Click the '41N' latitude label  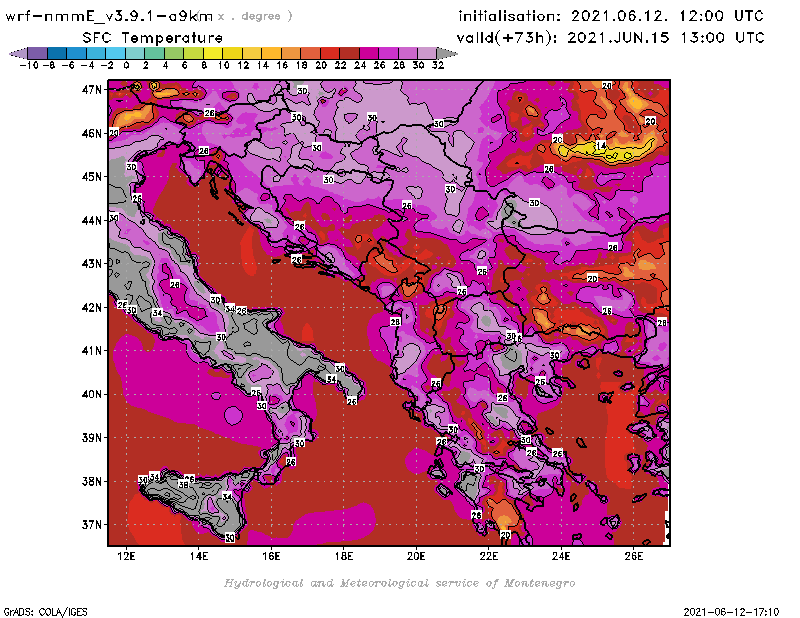[x=92, y=351]
